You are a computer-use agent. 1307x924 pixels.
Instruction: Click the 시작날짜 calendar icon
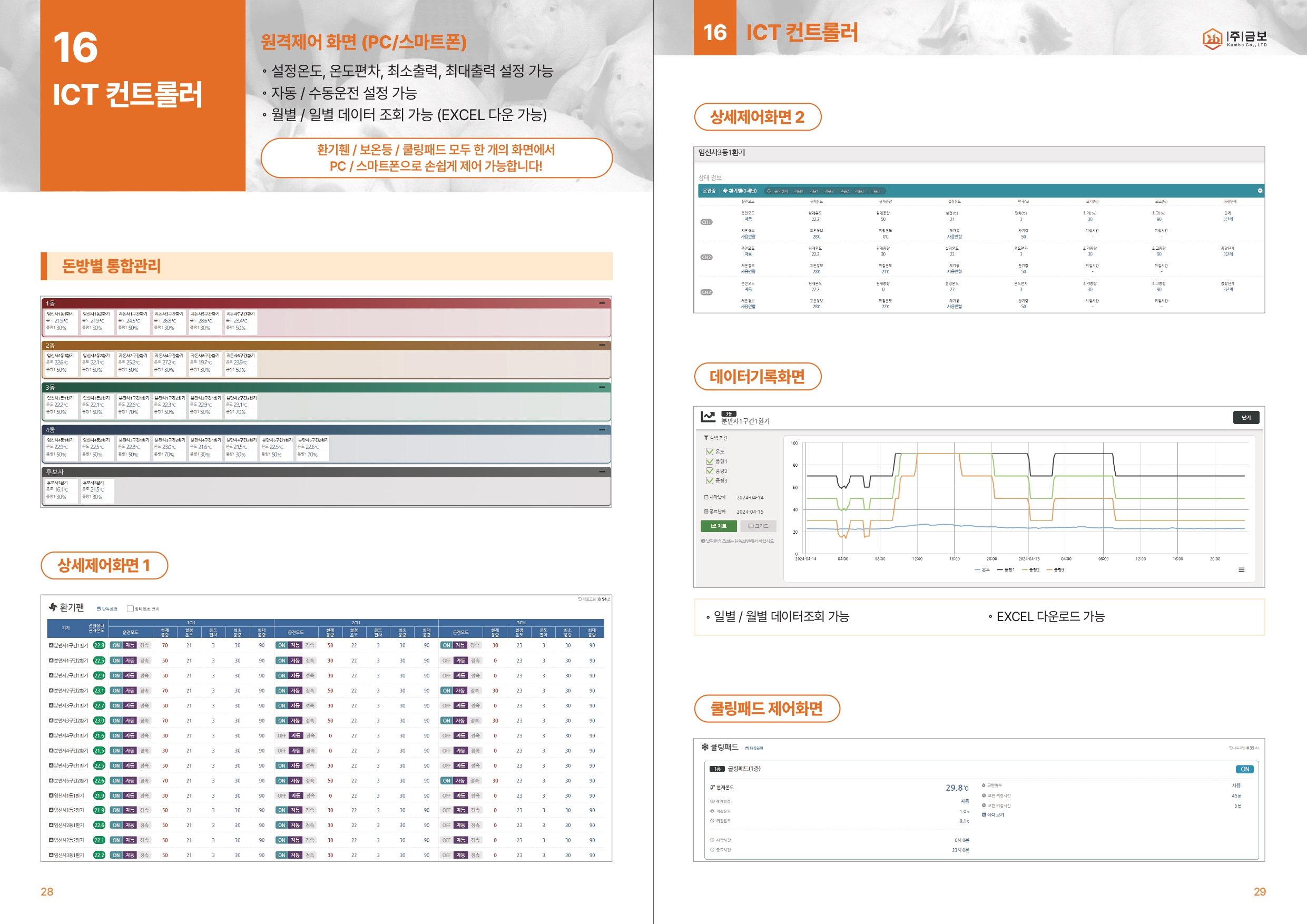pyautogui.click(x=706, y=497)
